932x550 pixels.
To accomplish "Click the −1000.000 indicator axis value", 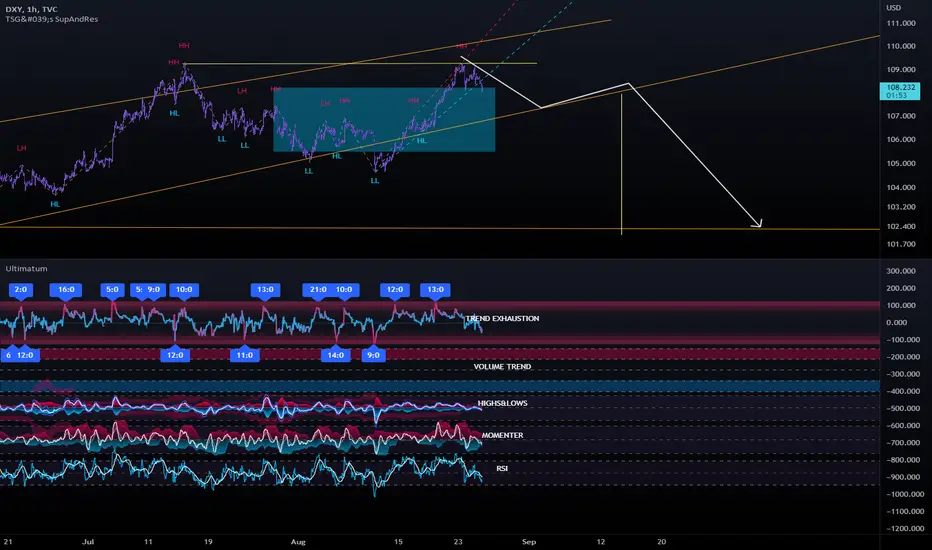I will click(903, 494).
